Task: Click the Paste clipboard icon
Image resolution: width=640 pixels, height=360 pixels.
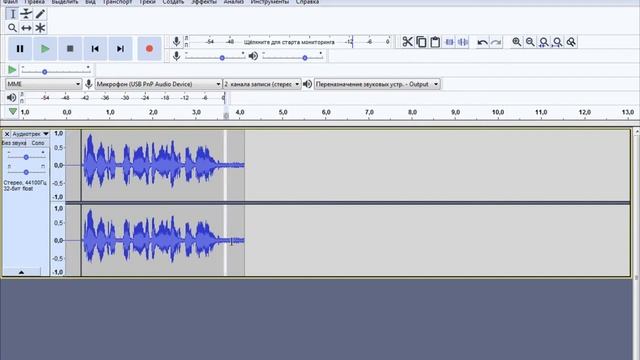Action: tap(435, 42)
